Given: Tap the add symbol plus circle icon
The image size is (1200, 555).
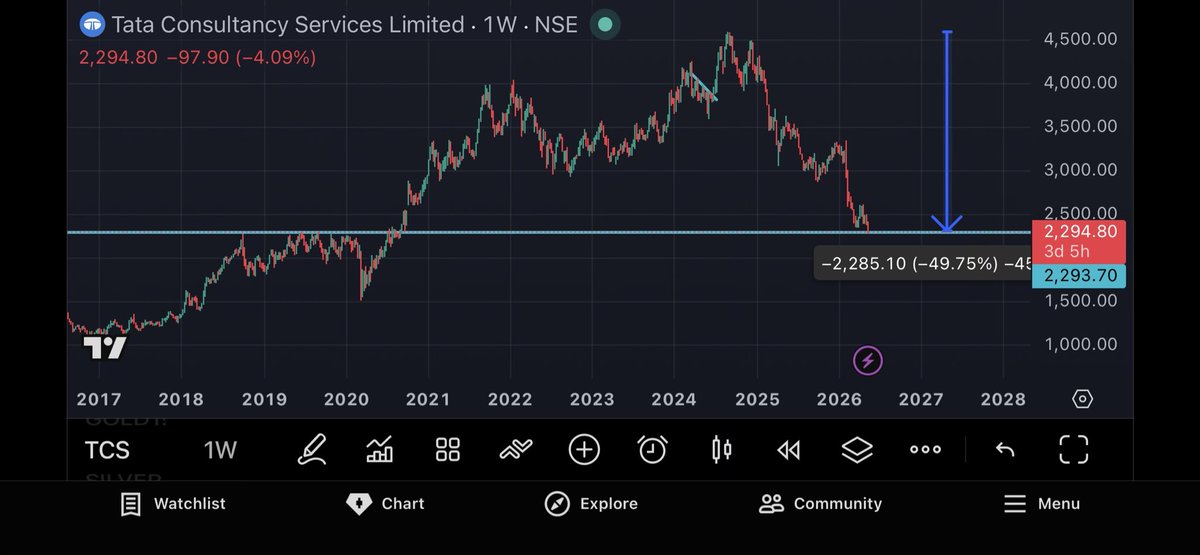Looking at the screenshot, I should point(584,450).
